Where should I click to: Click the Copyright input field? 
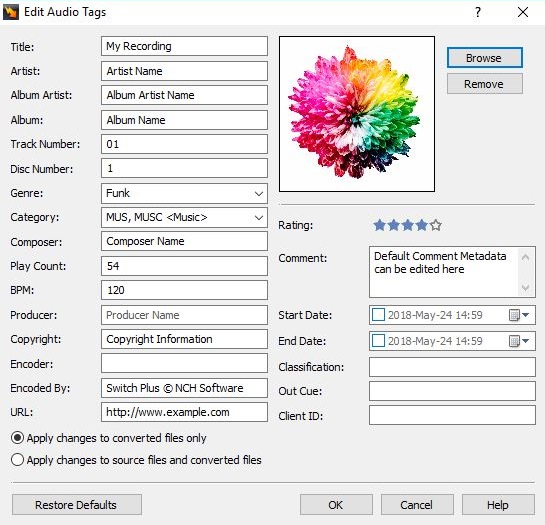point(184,339)
